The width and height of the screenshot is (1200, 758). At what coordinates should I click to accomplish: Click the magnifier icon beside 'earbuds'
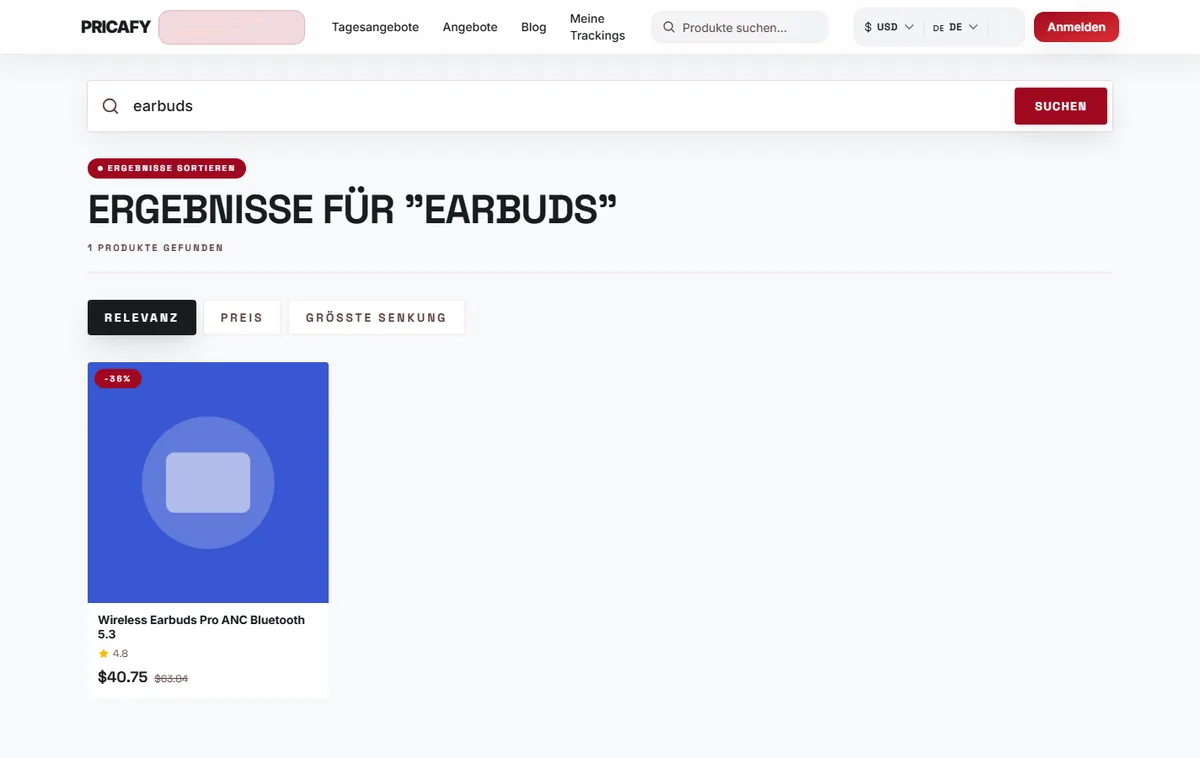tap(111, 106)
